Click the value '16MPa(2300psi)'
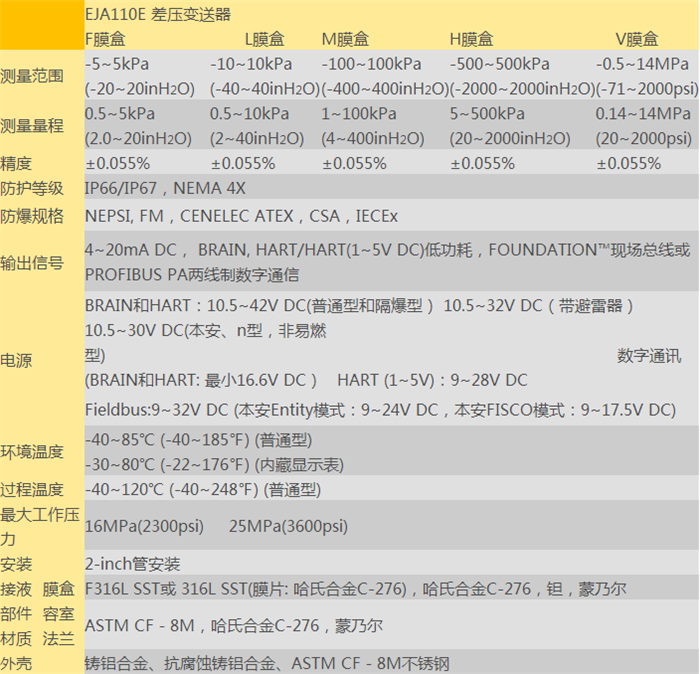This screenshot has width=700, height=674. click(144, 526)
